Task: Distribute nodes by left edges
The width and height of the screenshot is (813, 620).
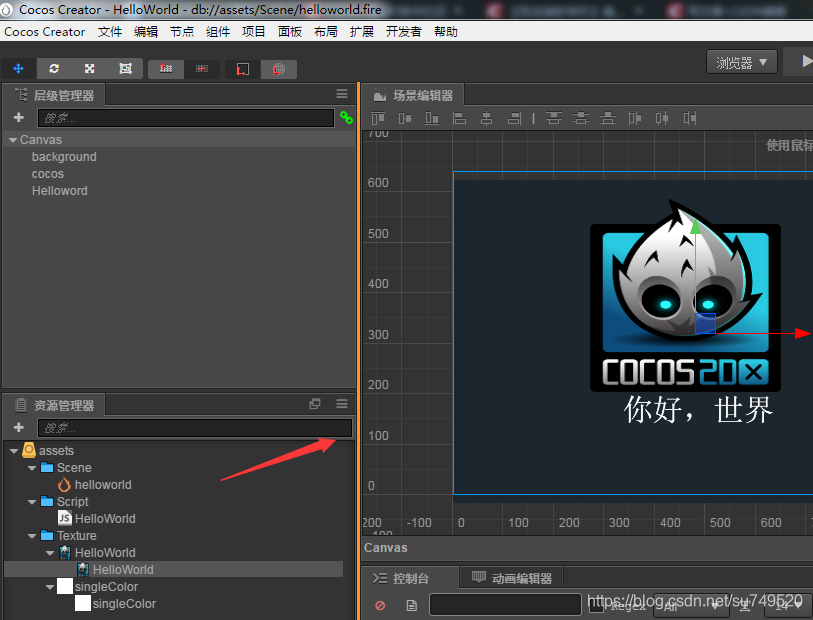Action: click(635, 119)
